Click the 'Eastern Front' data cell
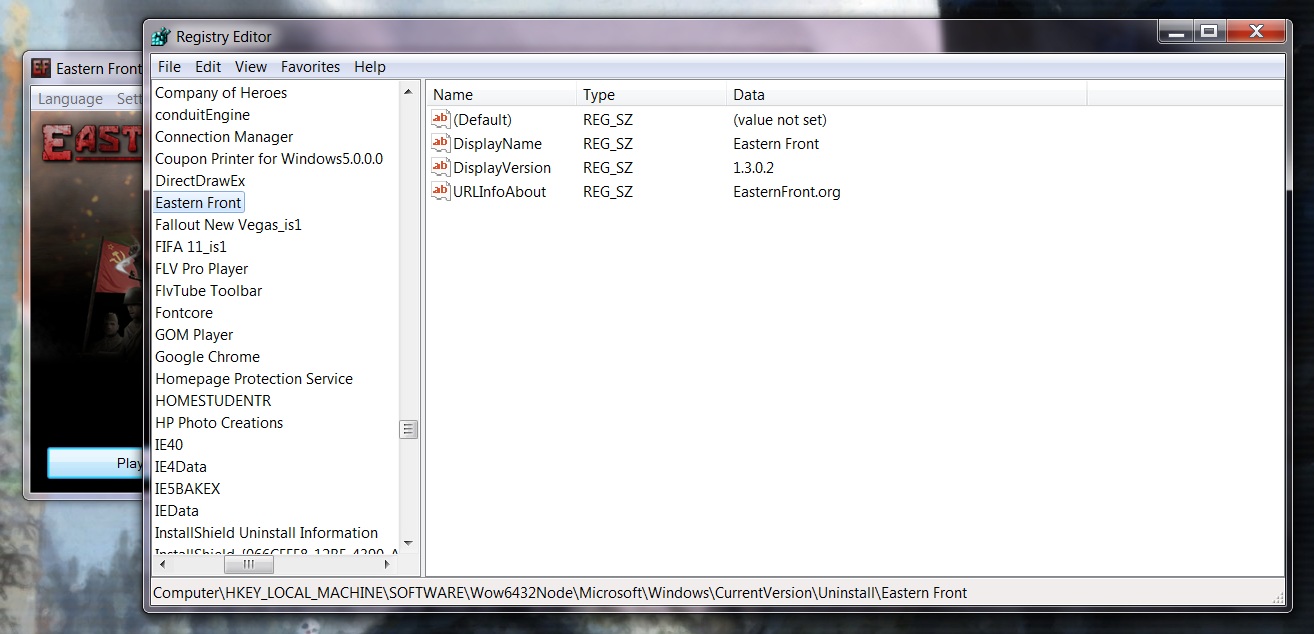Image resolution: width=1314 pixels, height=634 pixels. point(776,144)
